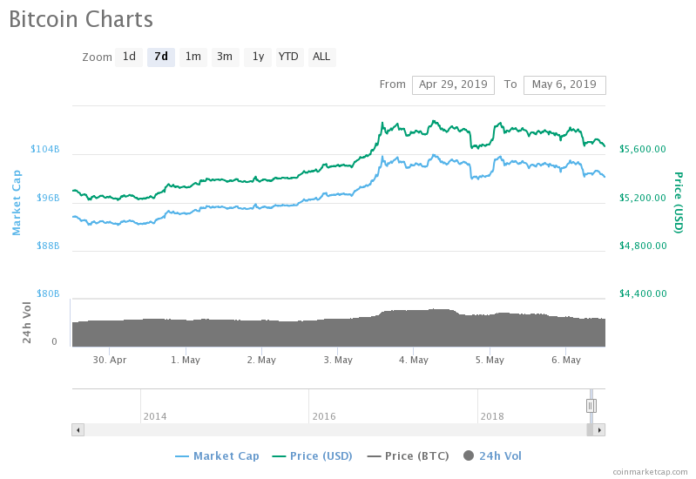The width and height of the screenshot is (696, 479).
Task: Click the $104B market cap label
Action: (45, 149)
